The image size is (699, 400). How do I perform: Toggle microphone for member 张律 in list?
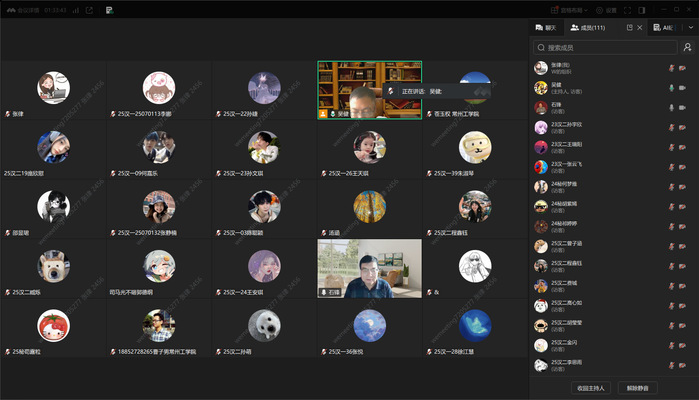(x=671, y=68)
